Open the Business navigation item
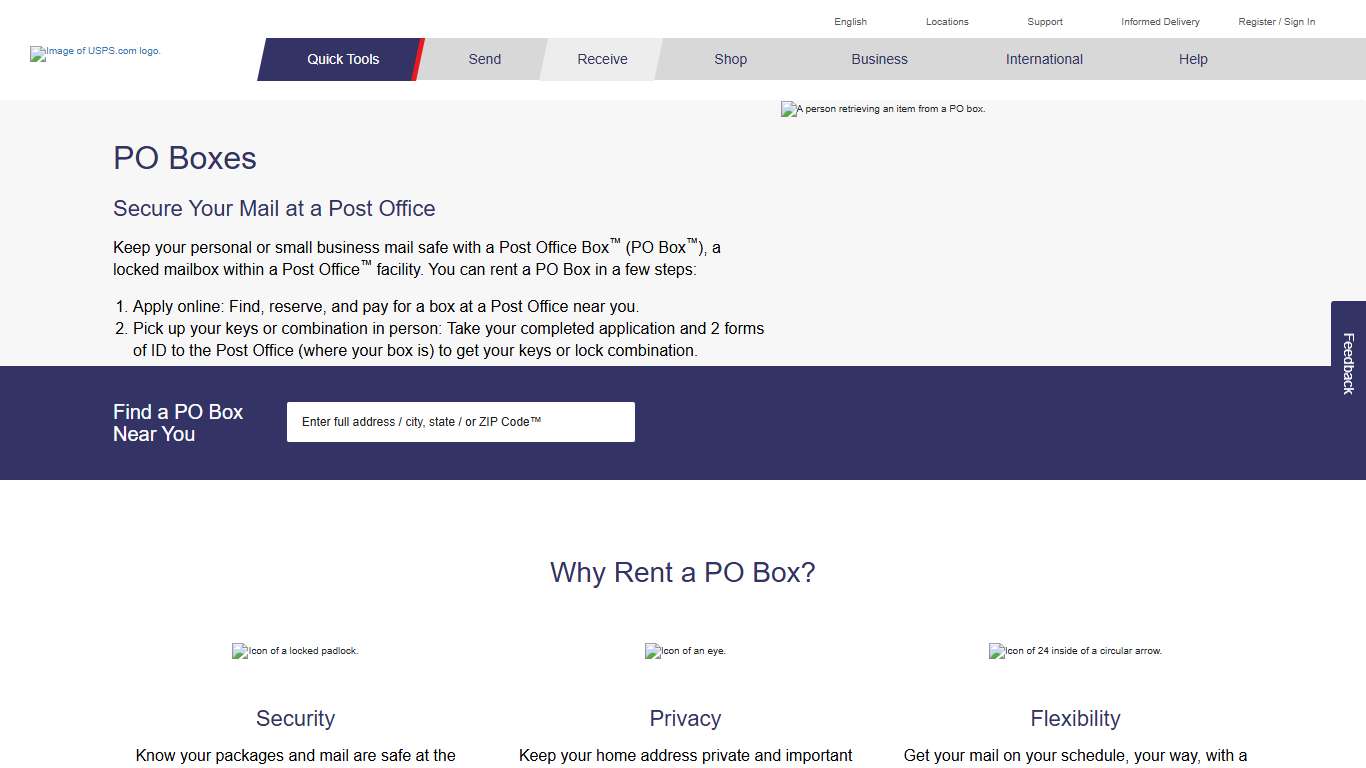This screenshot has width=1366, height=768. [x=879, y=59]
